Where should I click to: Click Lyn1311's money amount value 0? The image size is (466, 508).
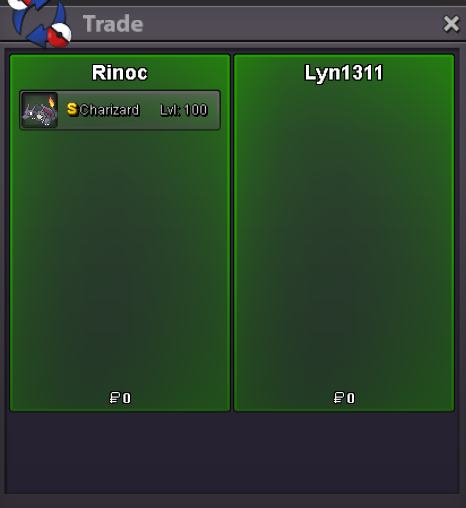351,398
